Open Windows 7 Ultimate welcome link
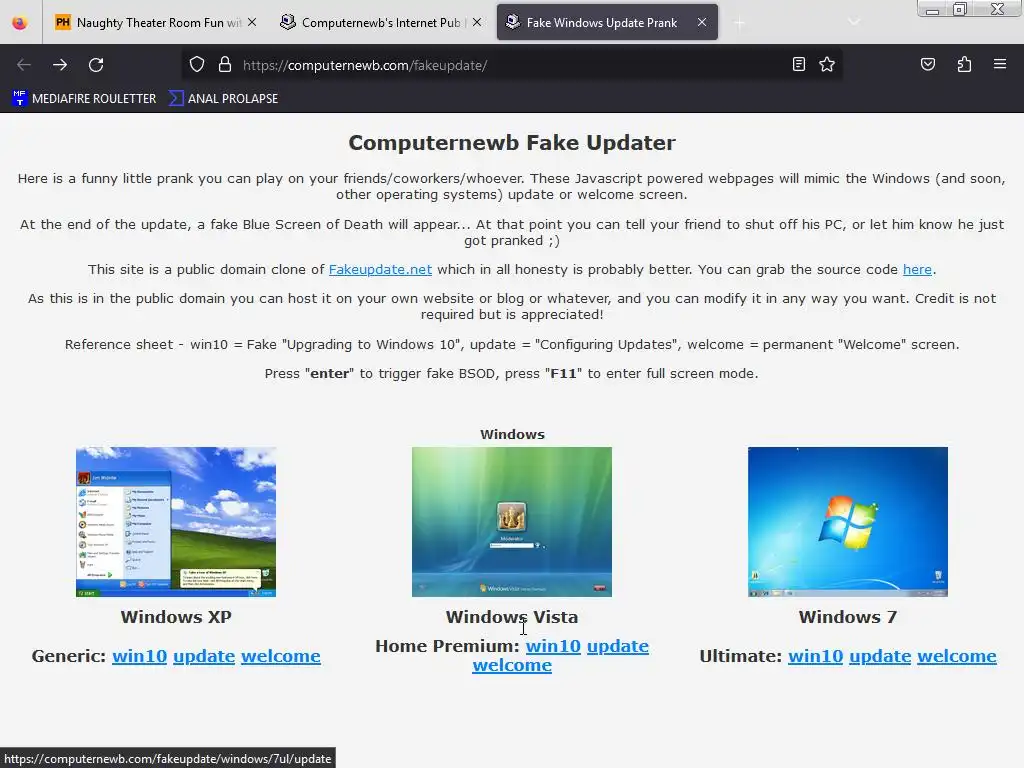This screenshot has width=1024, height=768. [957, 656]
